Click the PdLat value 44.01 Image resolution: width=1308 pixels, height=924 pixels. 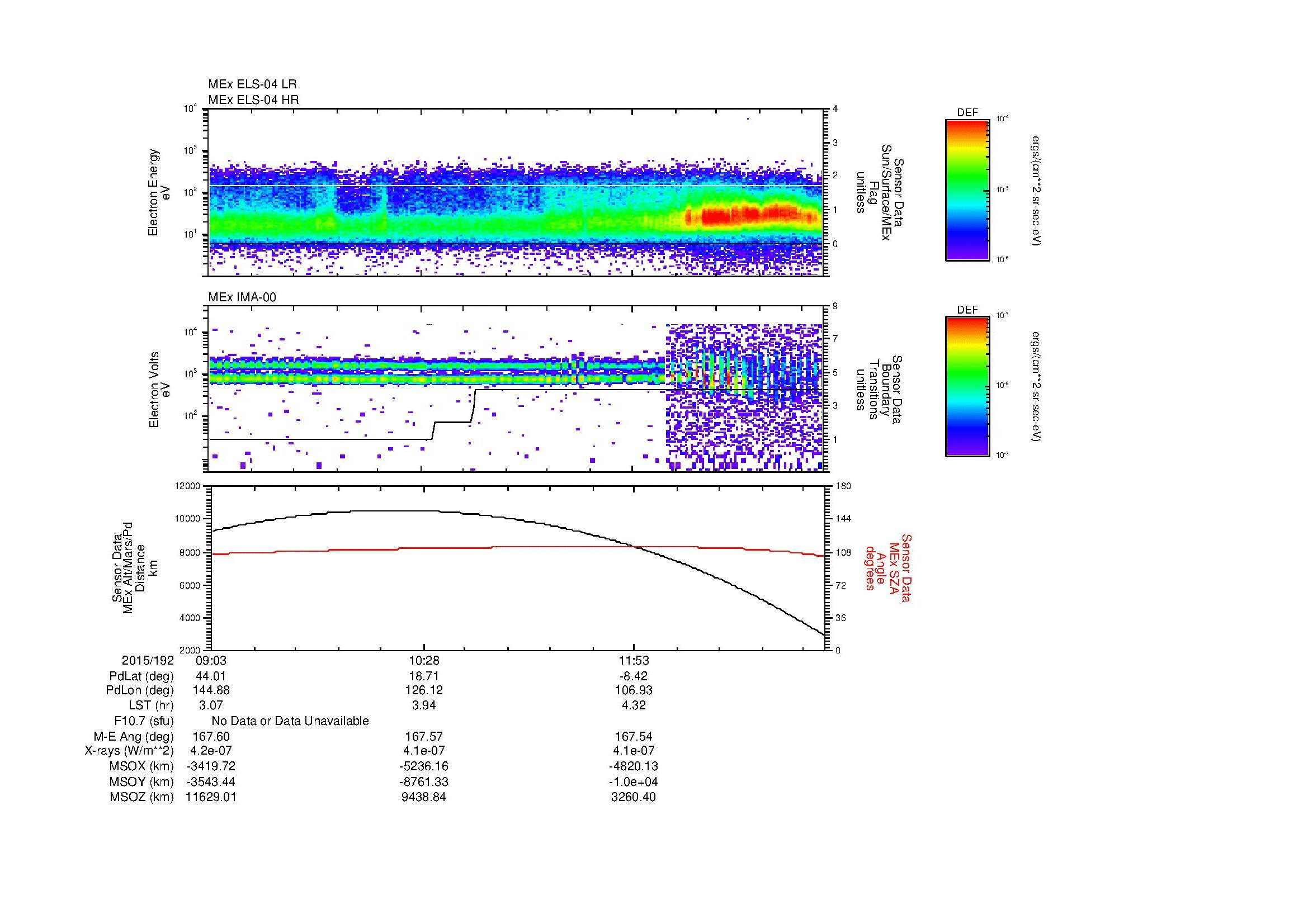click(211, 676)
